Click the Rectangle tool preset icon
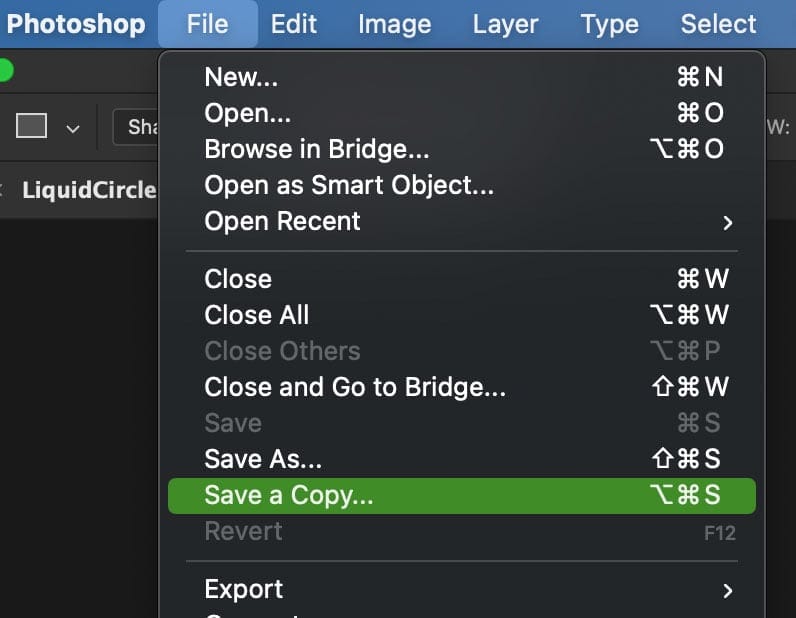This screenshot has height=618, width=796. click(x=32, y=127)
